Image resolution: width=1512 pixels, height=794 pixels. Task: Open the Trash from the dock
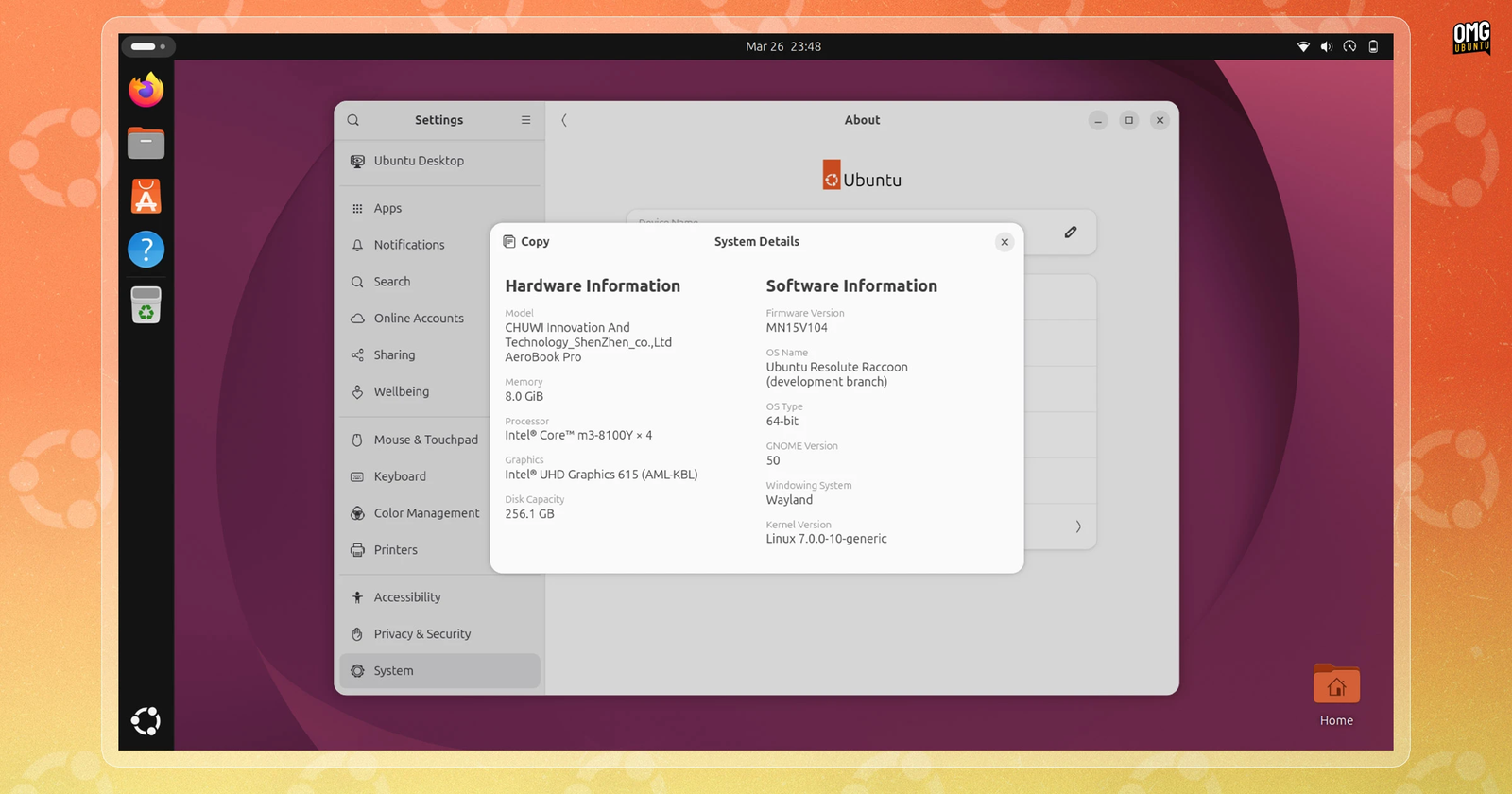146,304
